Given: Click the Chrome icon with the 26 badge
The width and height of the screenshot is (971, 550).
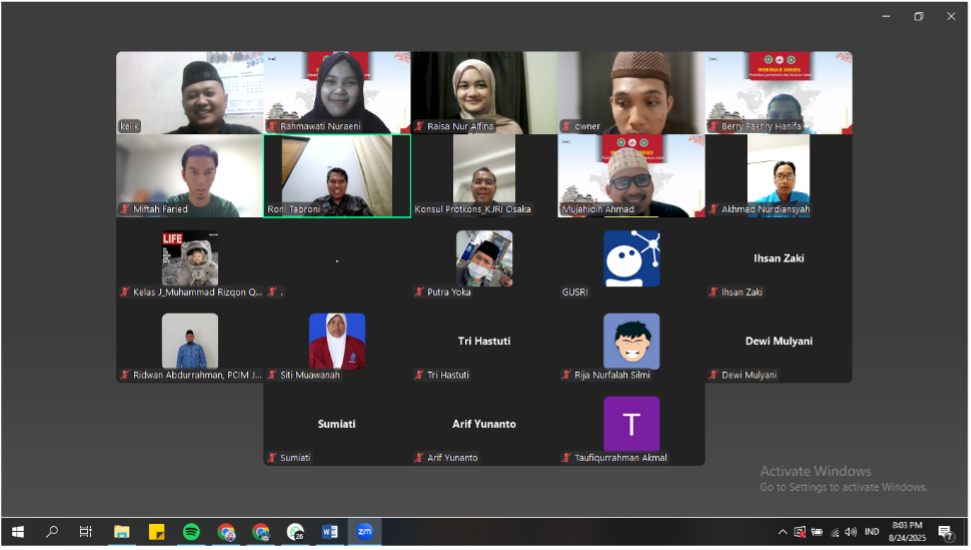Looking at the screenshot, I should 295,532.
